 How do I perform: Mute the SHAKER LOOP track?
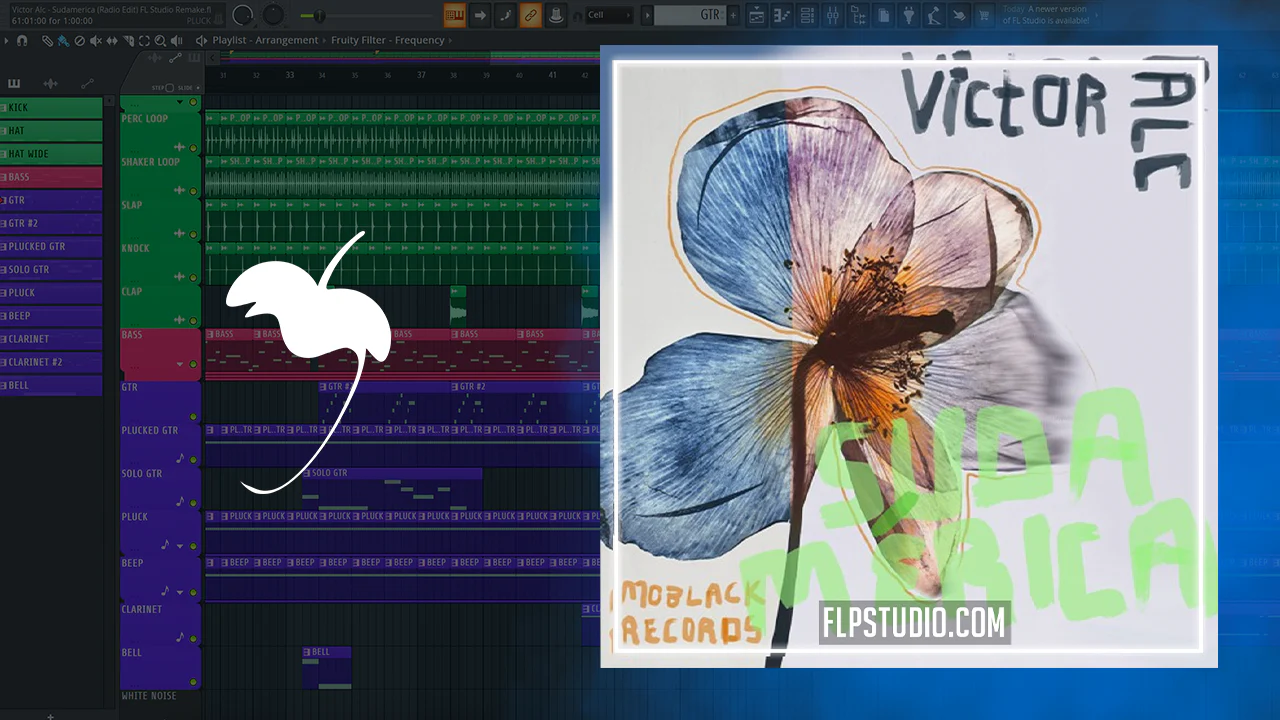194,190
